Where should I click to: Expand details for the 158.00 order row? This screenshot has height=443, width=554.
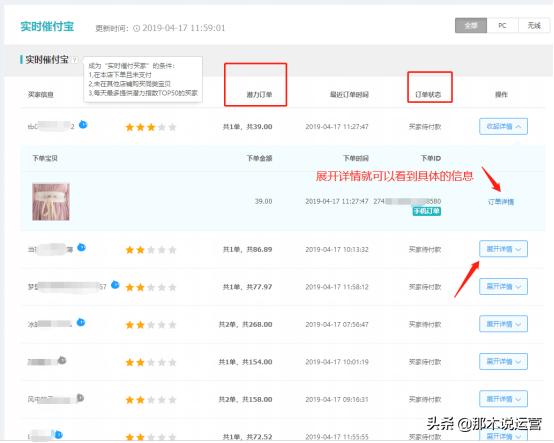tap(503, 399)
